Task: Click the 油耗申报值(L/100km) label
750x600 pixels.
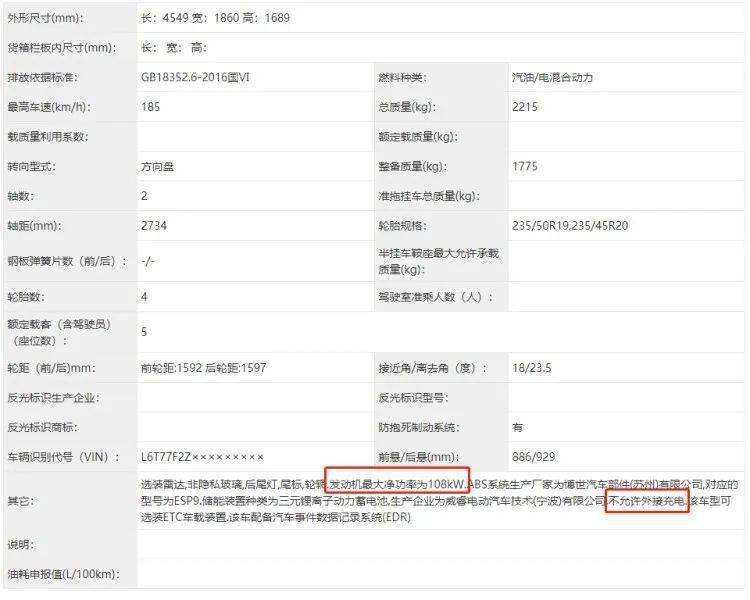Action: pos(62,574)
